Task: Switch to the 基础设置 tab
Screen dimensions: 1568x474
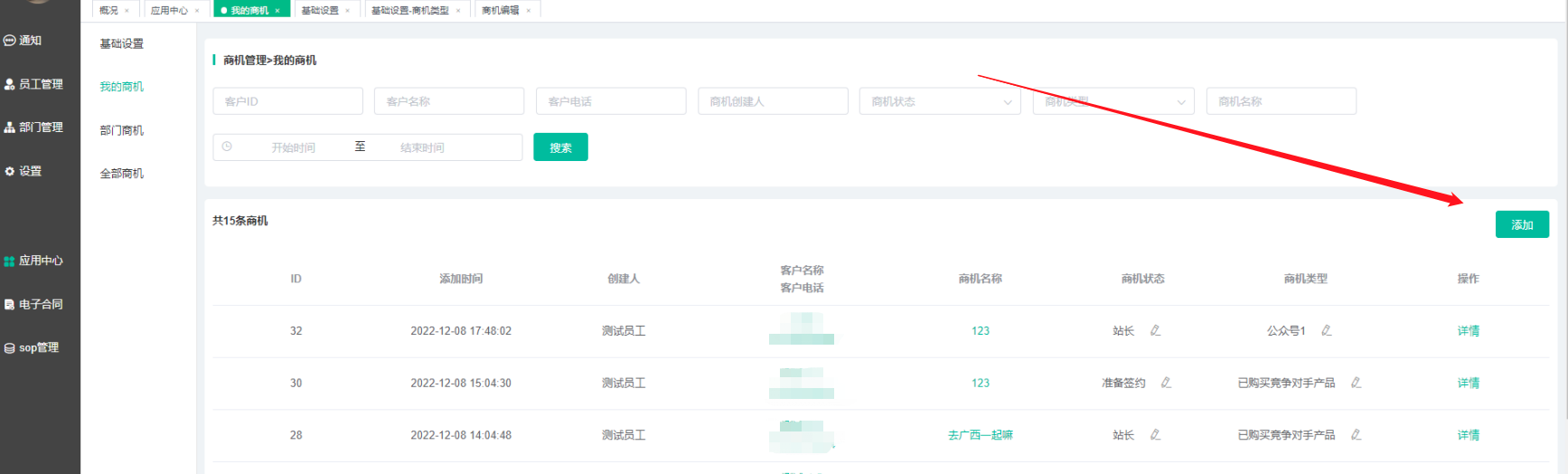Action: pos(320,11)
